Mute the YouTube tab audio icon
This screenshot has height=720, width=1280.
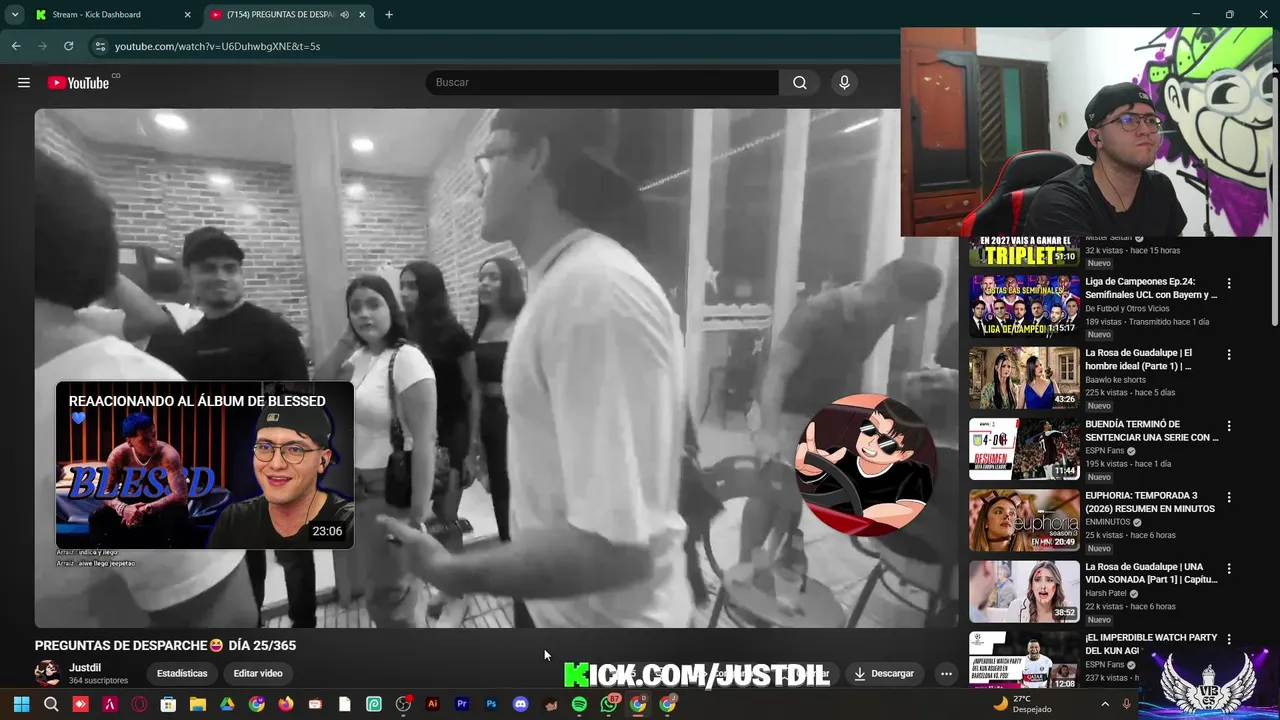coord(344,15)
